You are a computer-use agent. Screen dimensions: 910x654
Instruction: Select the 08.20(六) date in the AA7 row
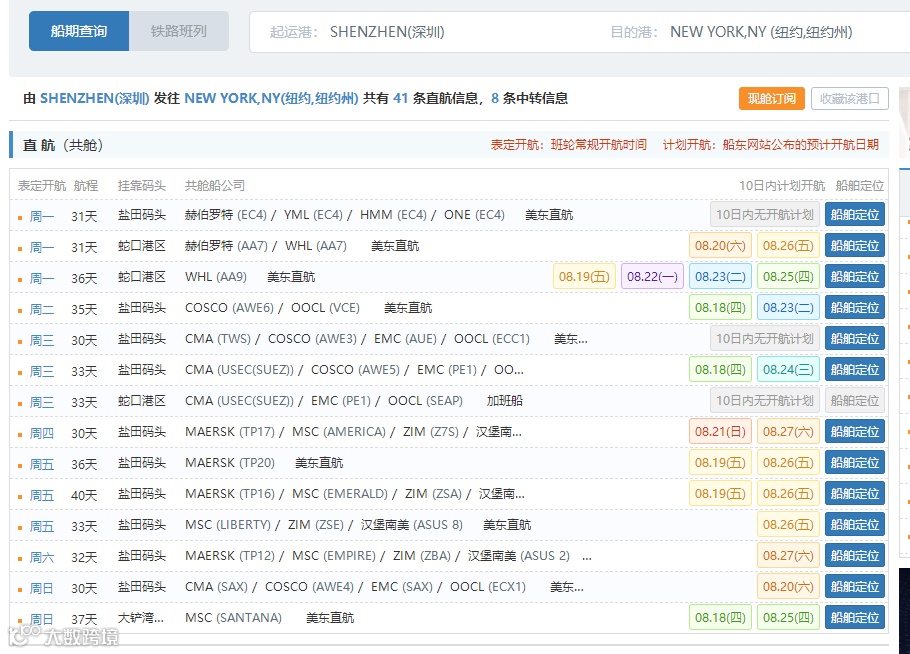click(720, 245)
